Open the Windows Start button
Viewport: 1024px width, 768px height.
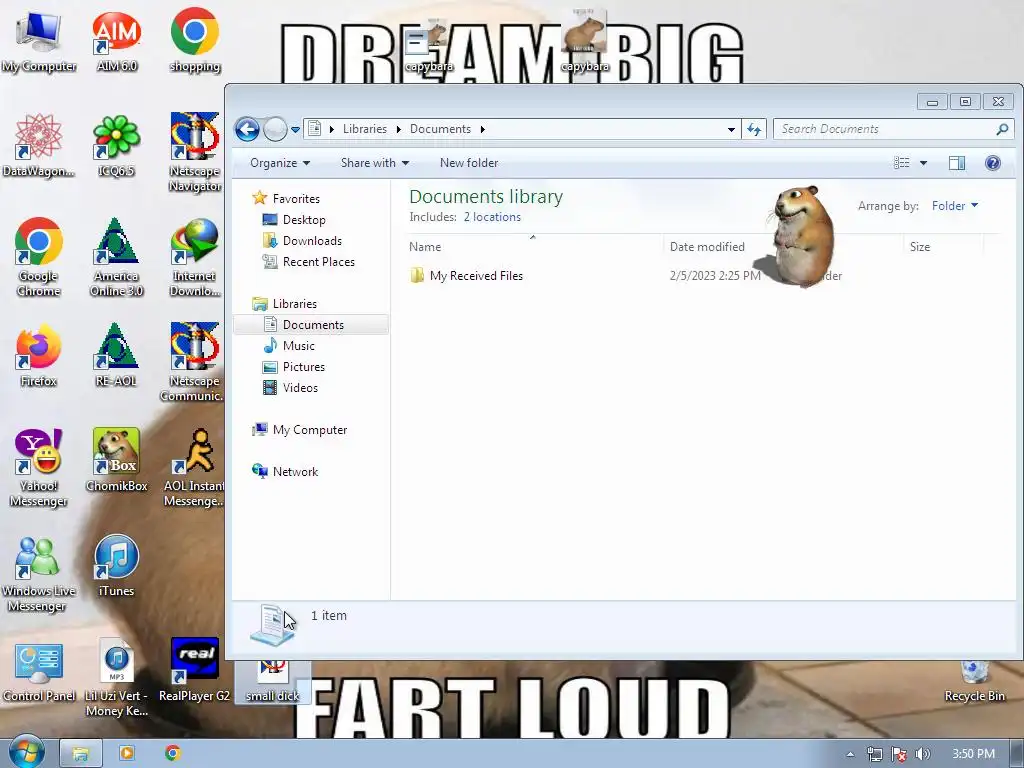tap(26, 753)
